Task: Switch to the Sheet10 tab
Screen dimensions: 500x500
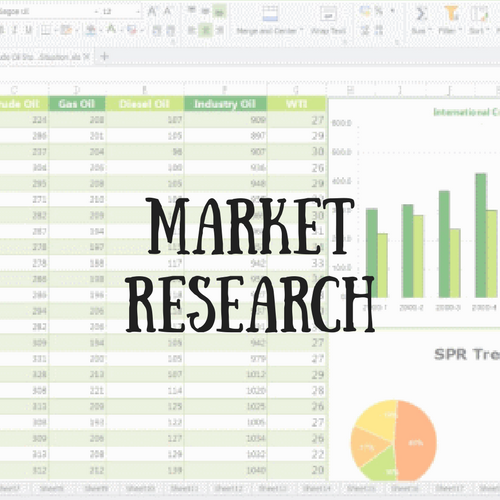Action: pyautogui.click(x=140, y=489)
